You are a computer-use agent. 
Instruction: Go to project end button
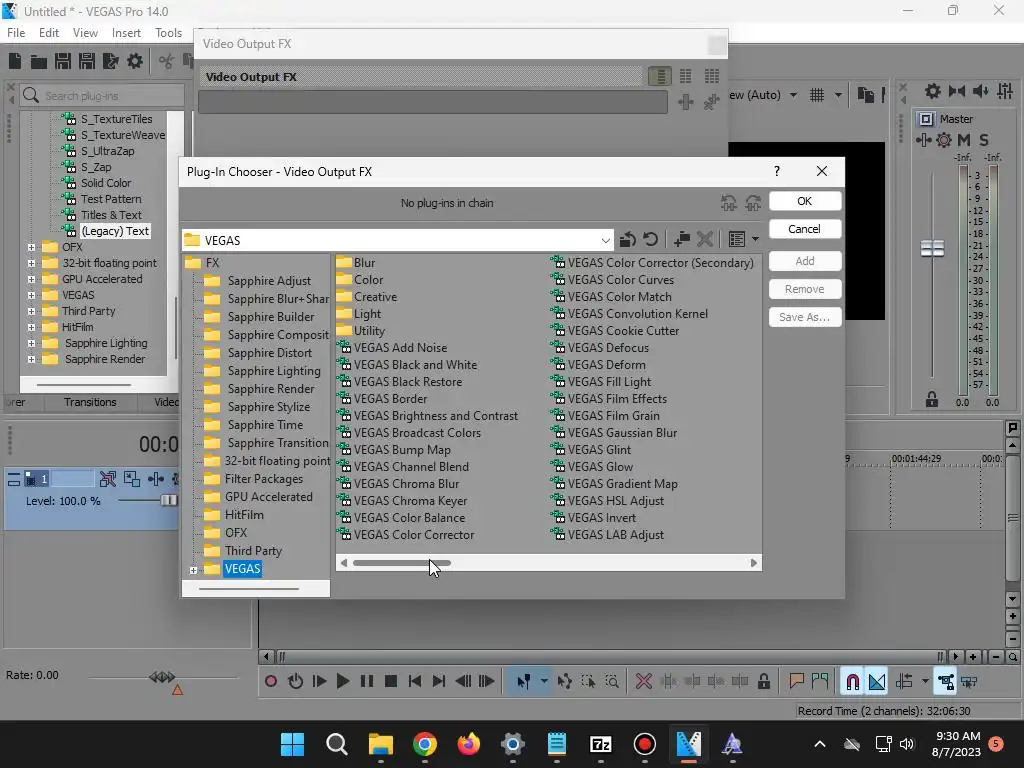pos(439,682)
